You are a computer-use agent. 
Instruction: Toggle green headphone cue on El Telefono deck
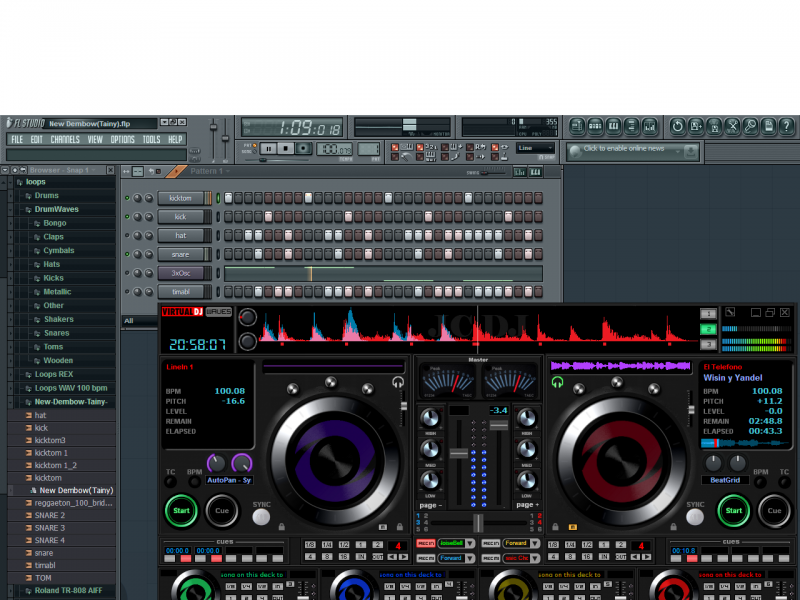pyautogui.click(x=557, y=382)
